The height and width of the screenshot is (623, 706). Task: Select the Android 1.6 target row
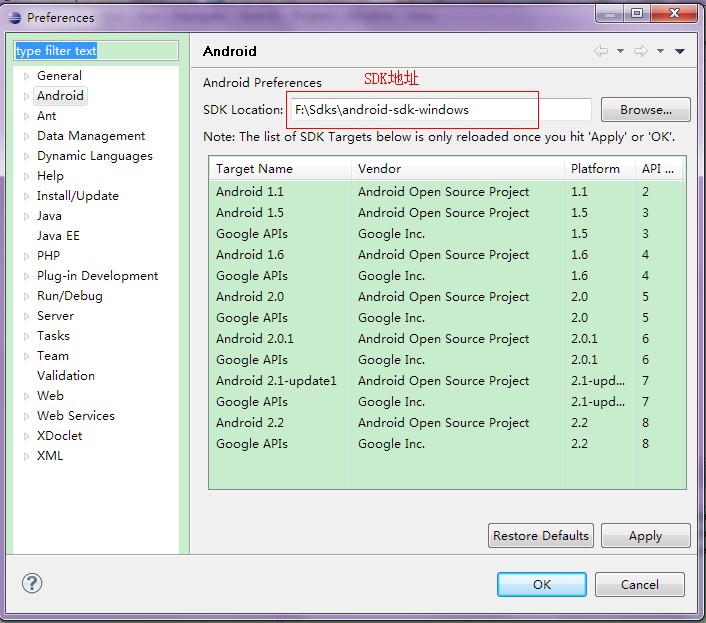coord(447,255)
